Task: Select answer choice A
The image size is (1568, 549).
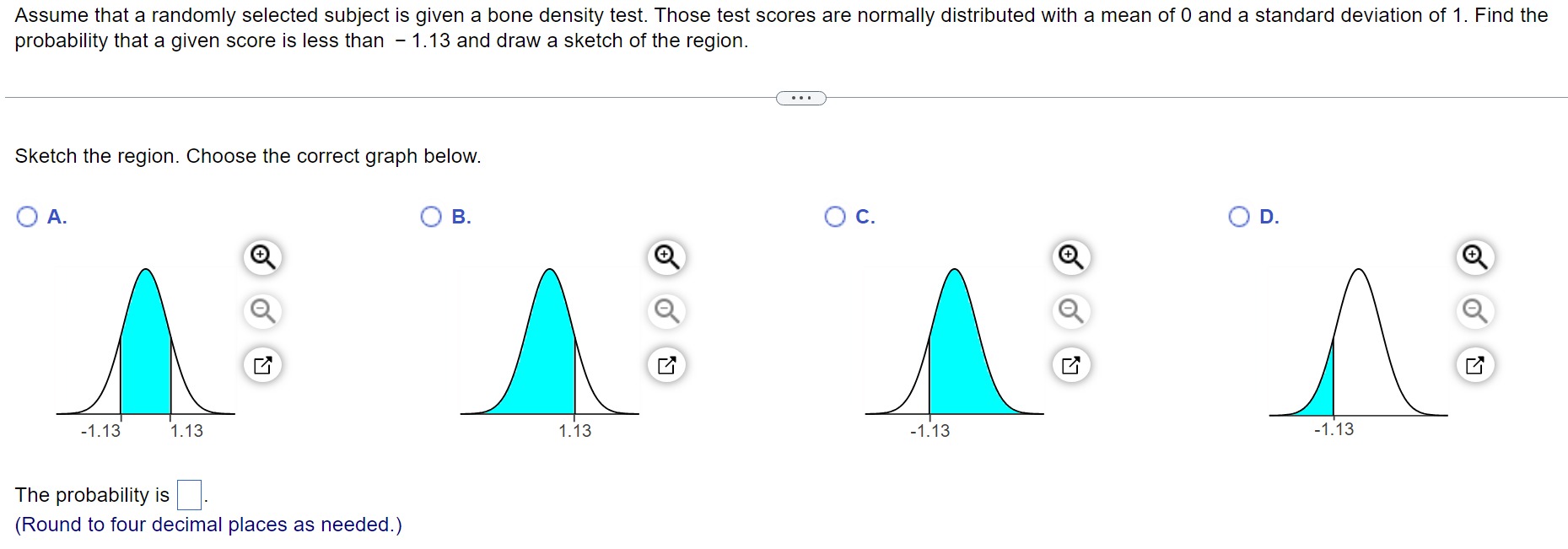Action: tap(26, 217)
